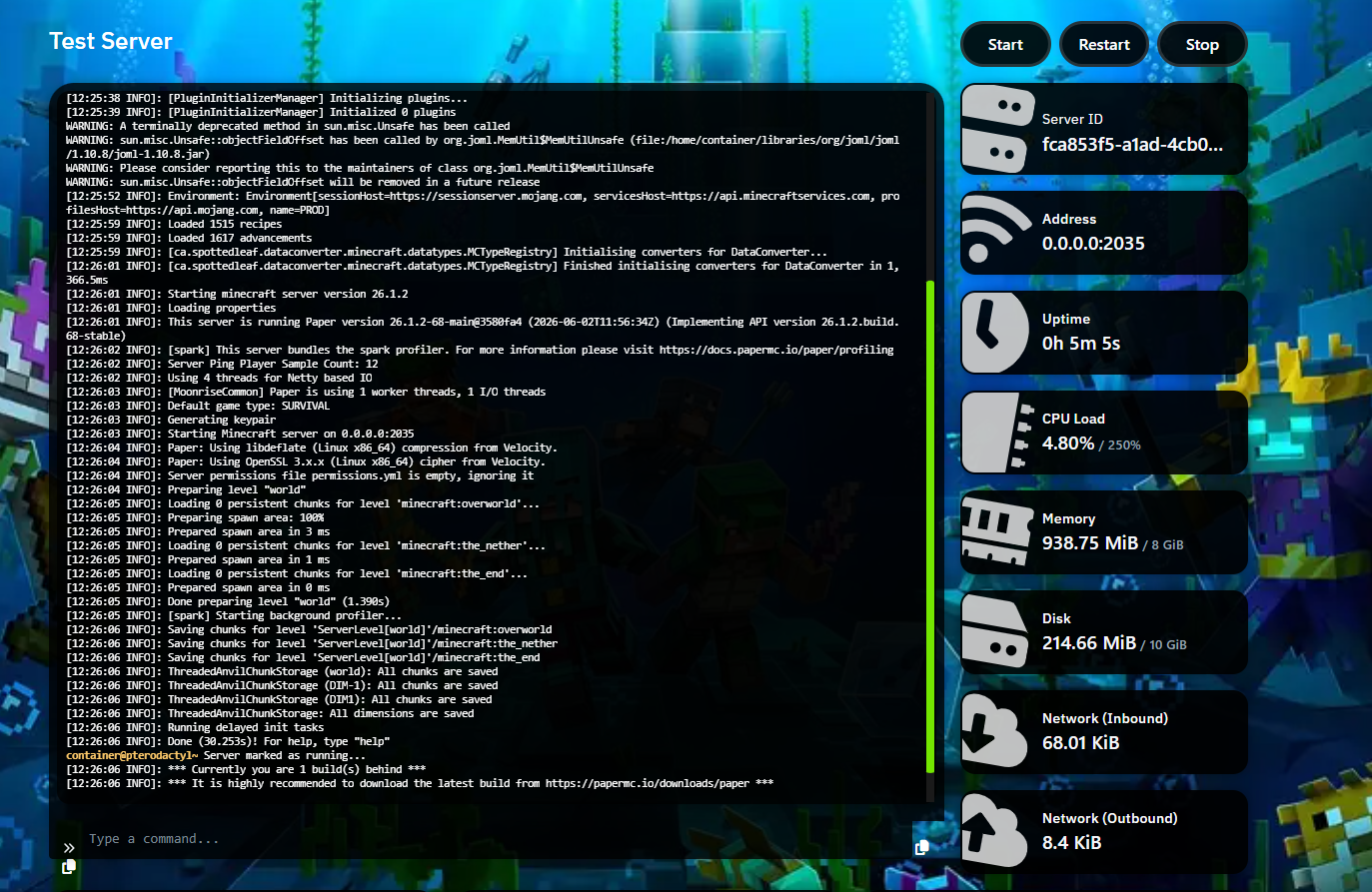Click the docs.papermc.io/paper/profiling URL in console

(x=776, y=350)
